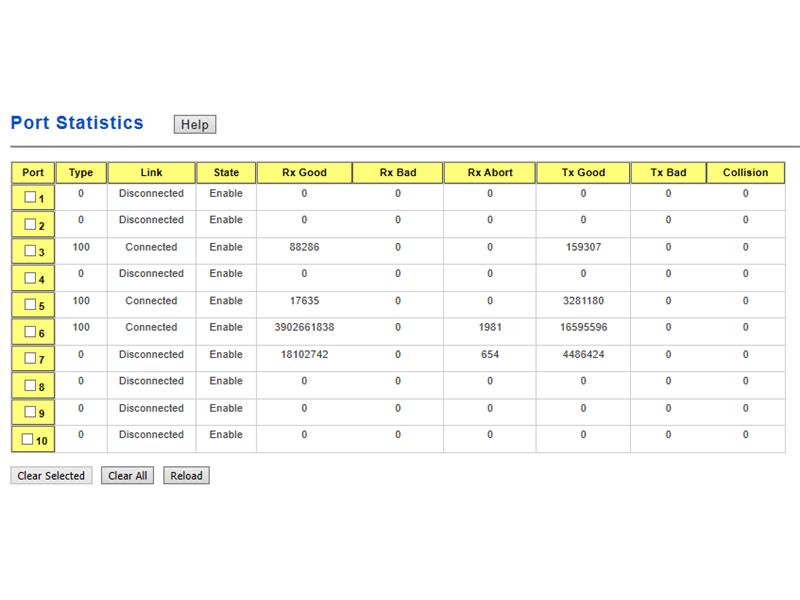The width and height of the screenshot is (800, 600).
Task: Click the Tx Good column header
Action: click(583, 172)
